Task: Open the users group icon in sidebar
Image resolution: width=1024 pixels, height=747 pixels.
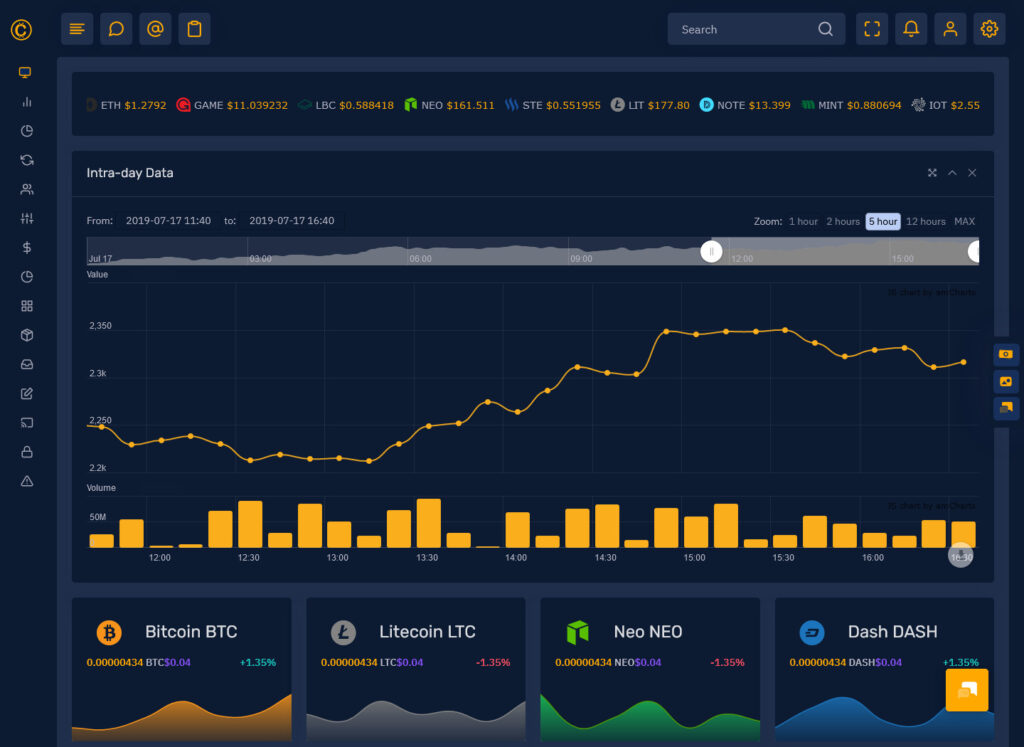Action: (x=27, y=189)
